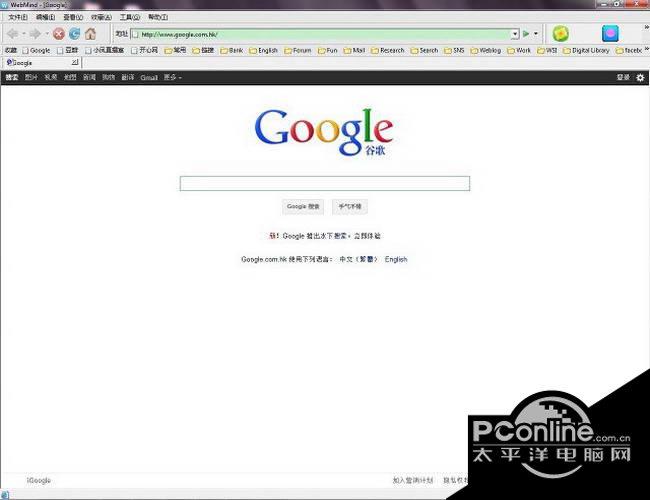Click the Google 搜索 button
The height and width of the screenshot is (500, 650).
point(303,206)
